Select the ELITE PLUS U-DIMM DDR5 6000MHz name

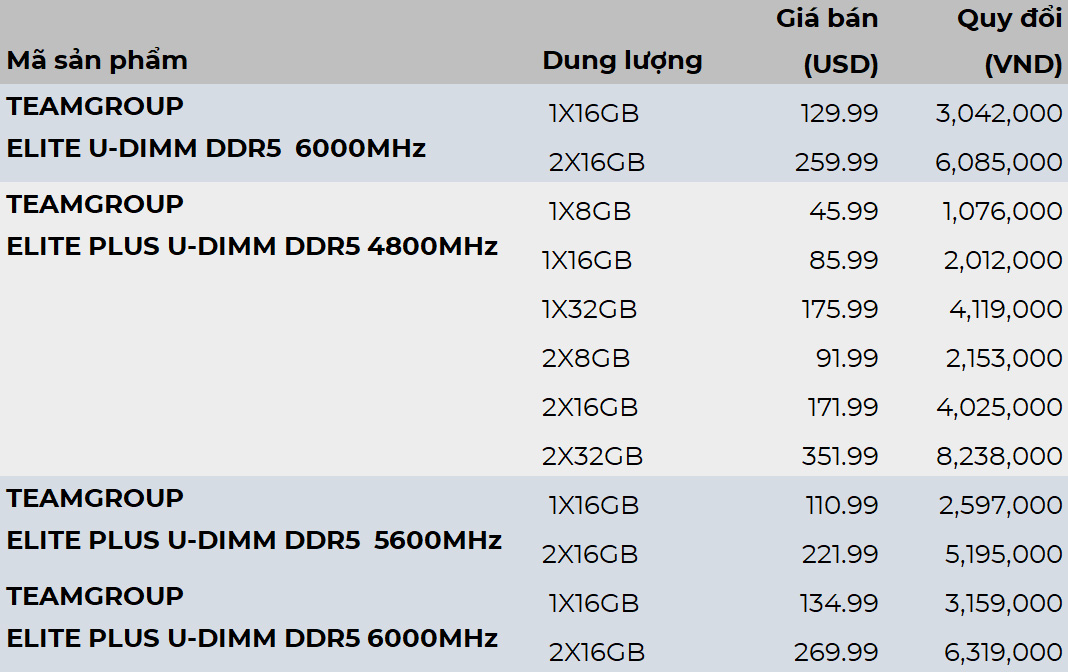(x=252, y=638)
